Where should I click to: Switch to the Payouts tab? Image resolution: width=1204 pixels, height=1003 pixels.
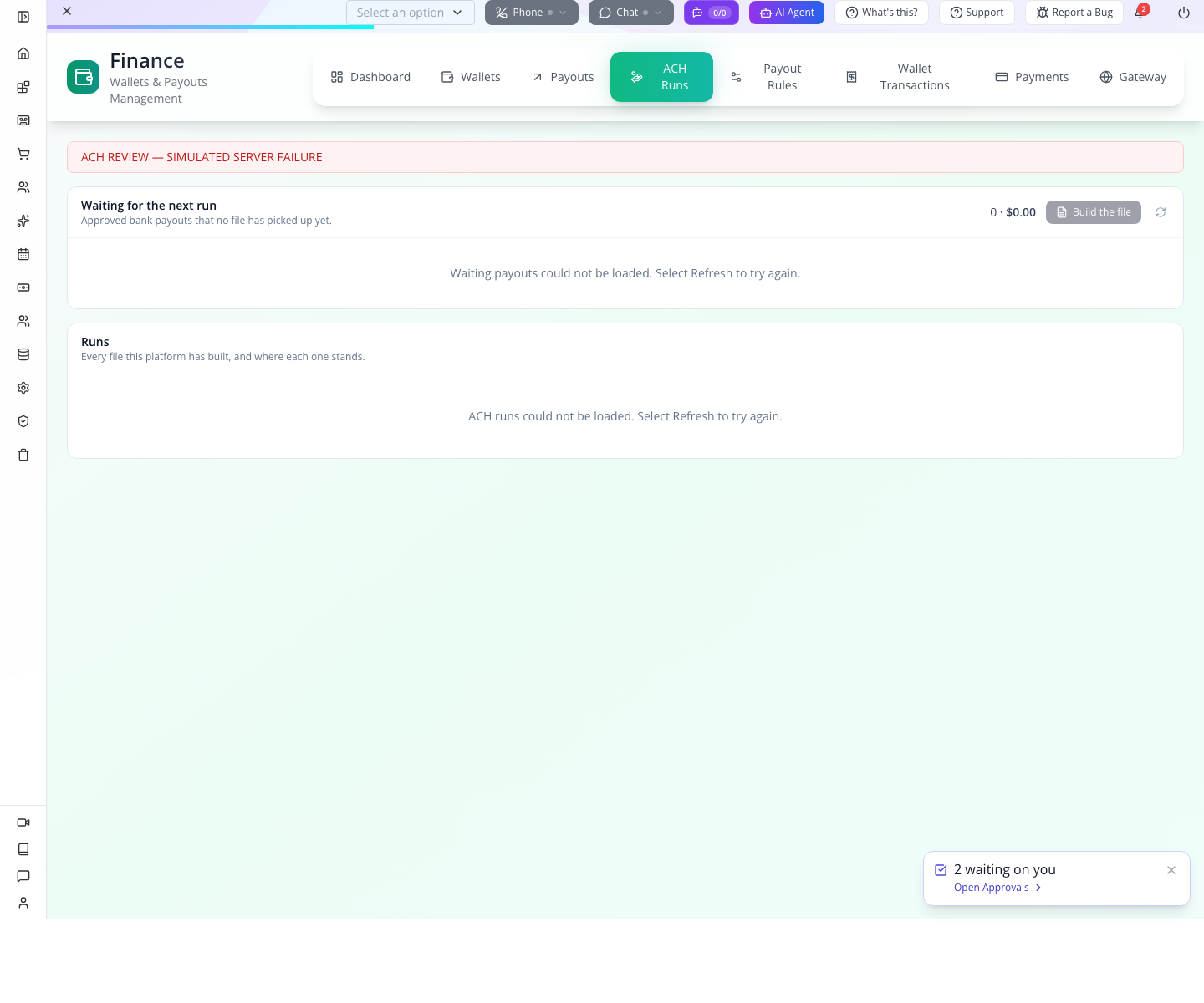click(563, 77)
